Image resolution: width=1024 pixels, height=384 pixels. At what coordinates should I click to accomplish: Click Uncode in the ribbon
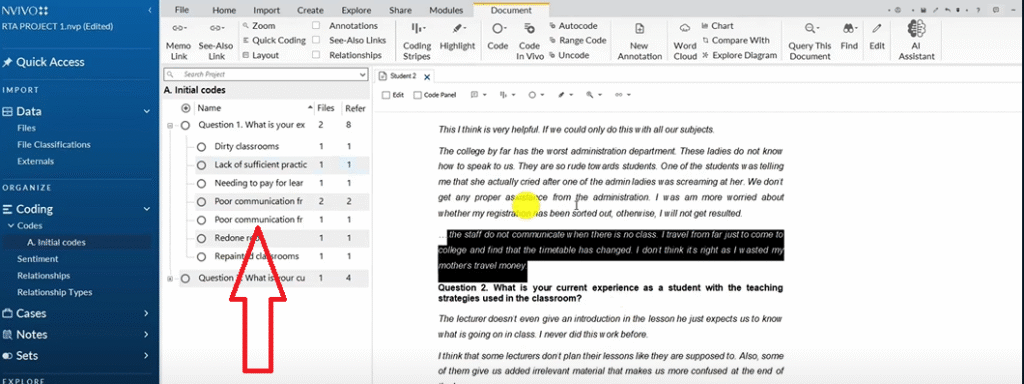569,56
